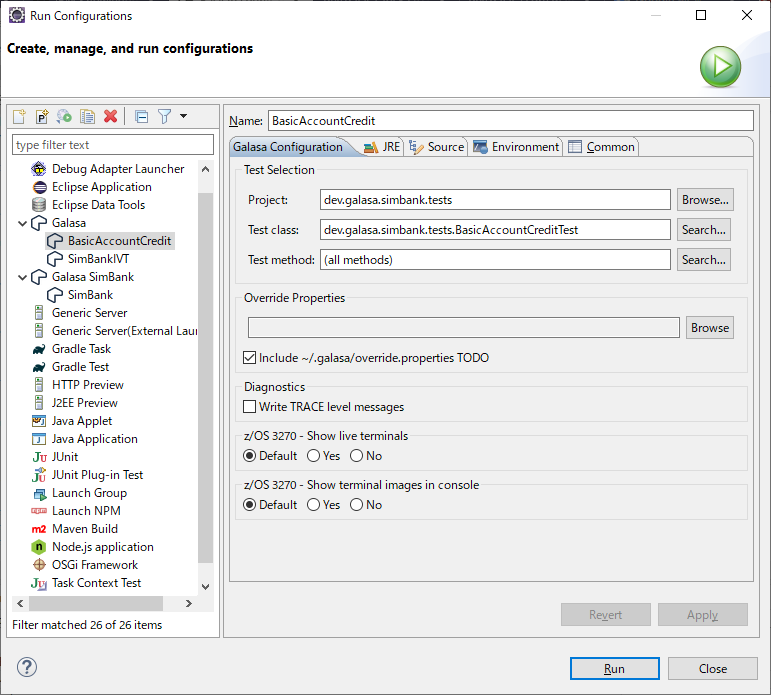Click Export launch configuration icon

click(x=64, y=117)
